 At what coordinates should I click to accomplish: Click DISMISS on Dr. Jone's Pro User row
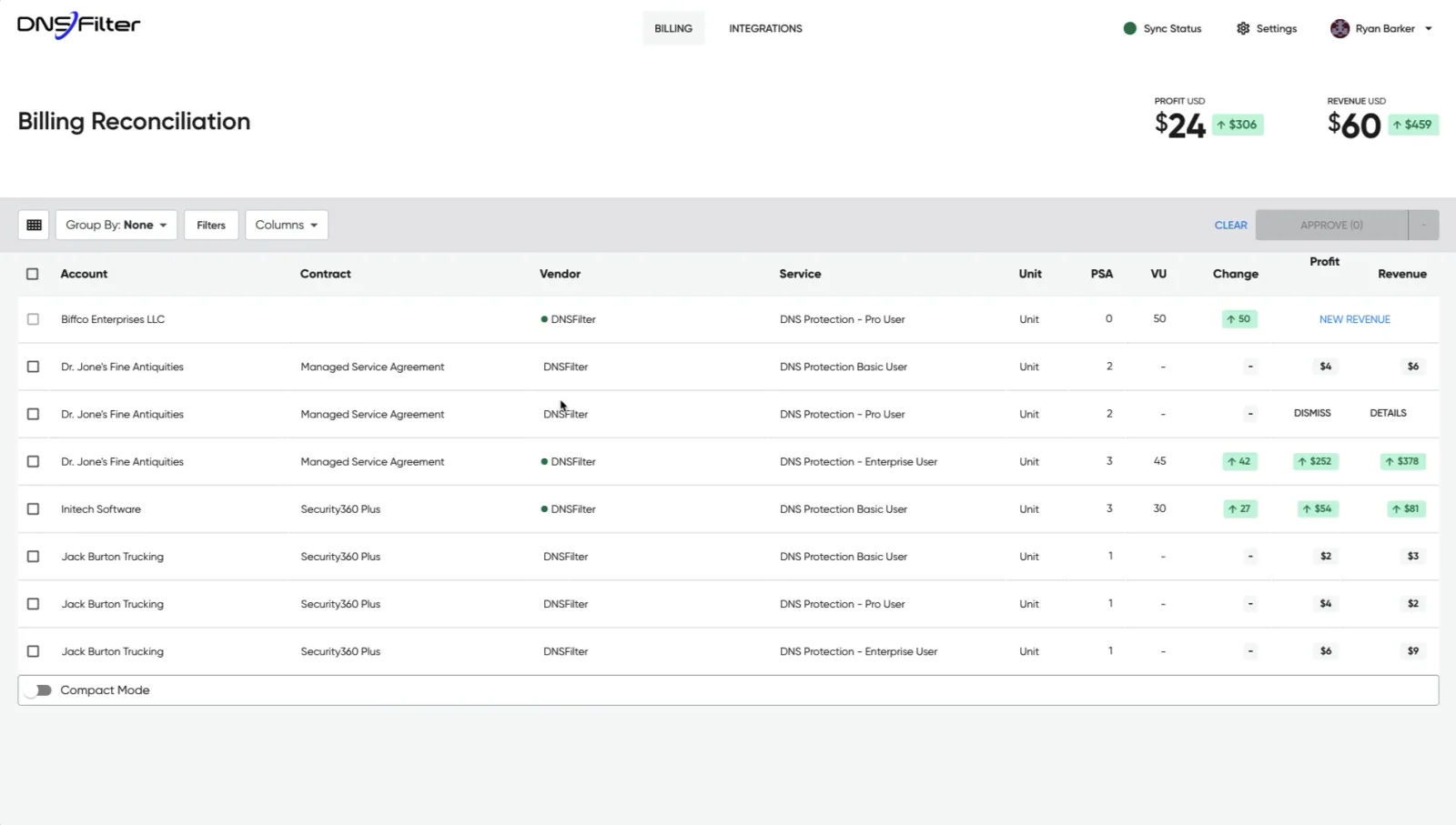click(1312, 413)
